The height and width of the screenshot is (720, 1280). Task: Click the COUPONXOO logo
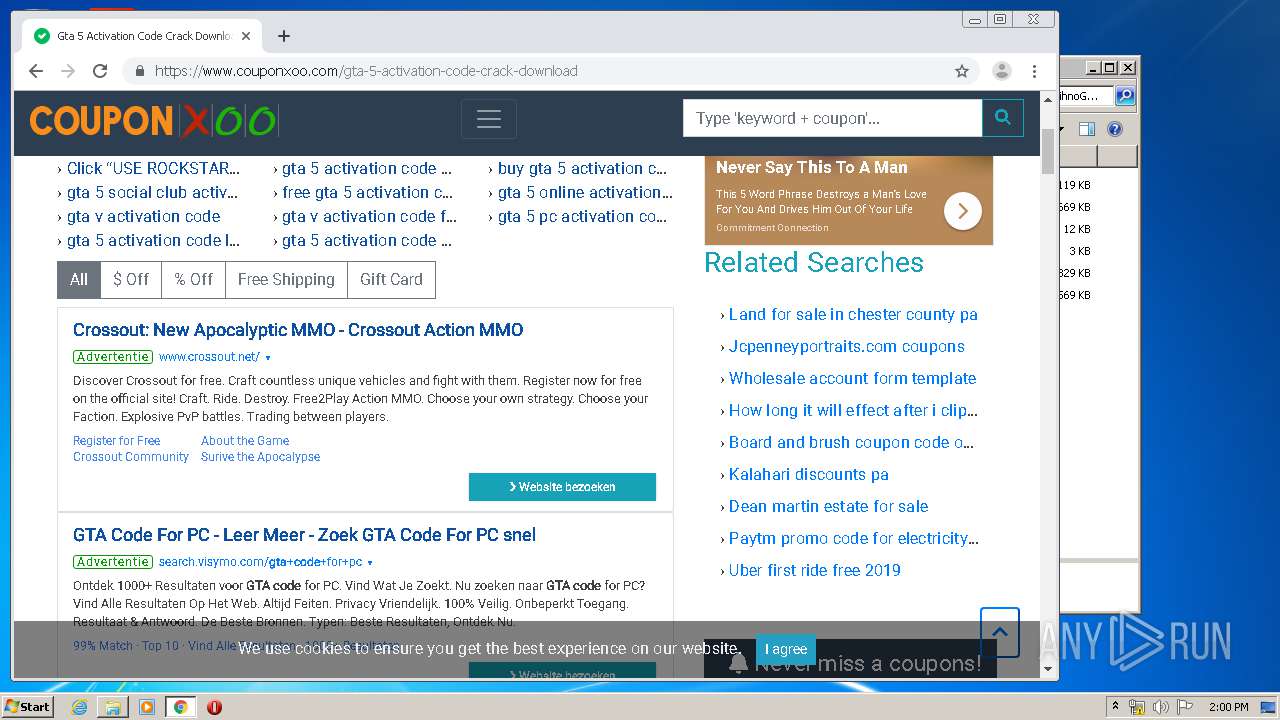click(x=153, y=121)
